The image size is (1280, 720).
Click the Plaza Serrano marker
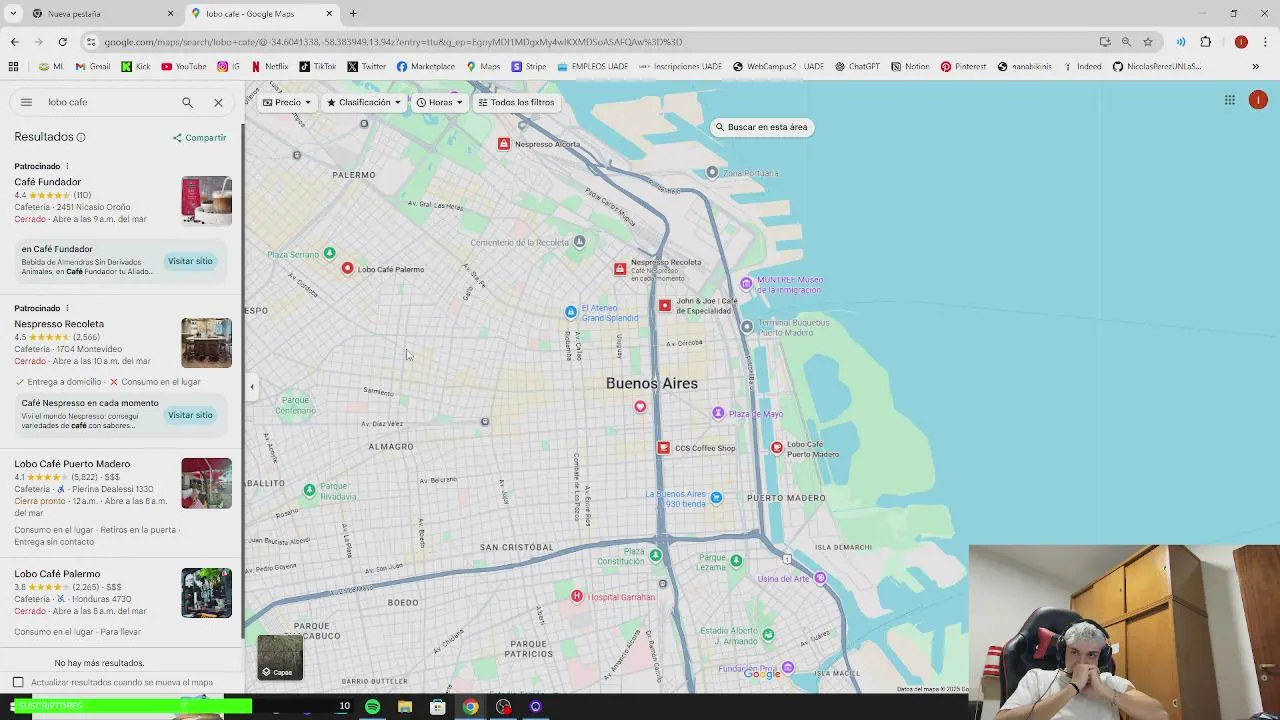pyautogui.click(x=329, y=254)
